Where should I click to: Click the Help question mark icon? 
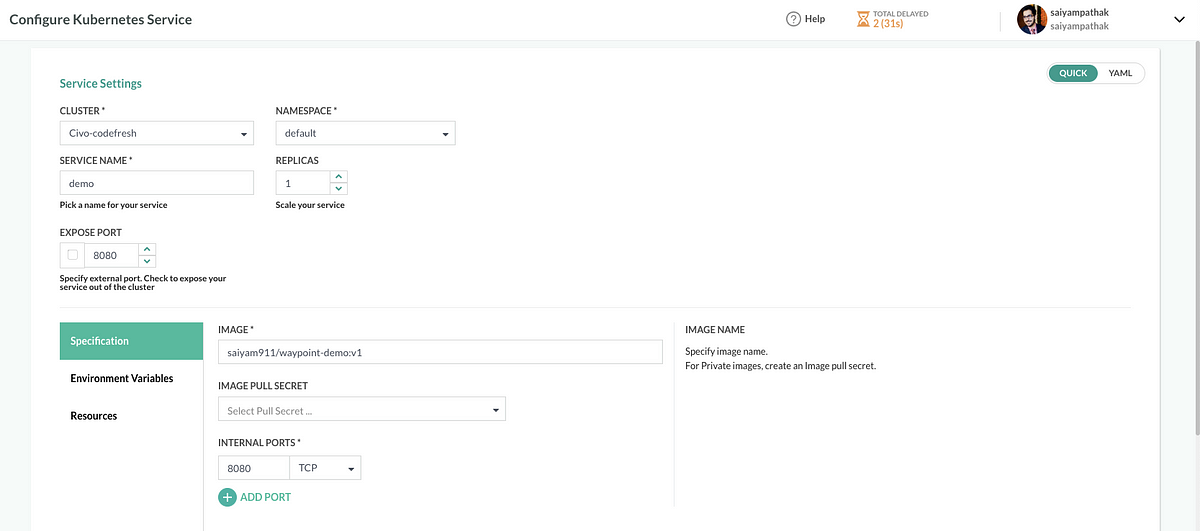(x=794, y=19)
